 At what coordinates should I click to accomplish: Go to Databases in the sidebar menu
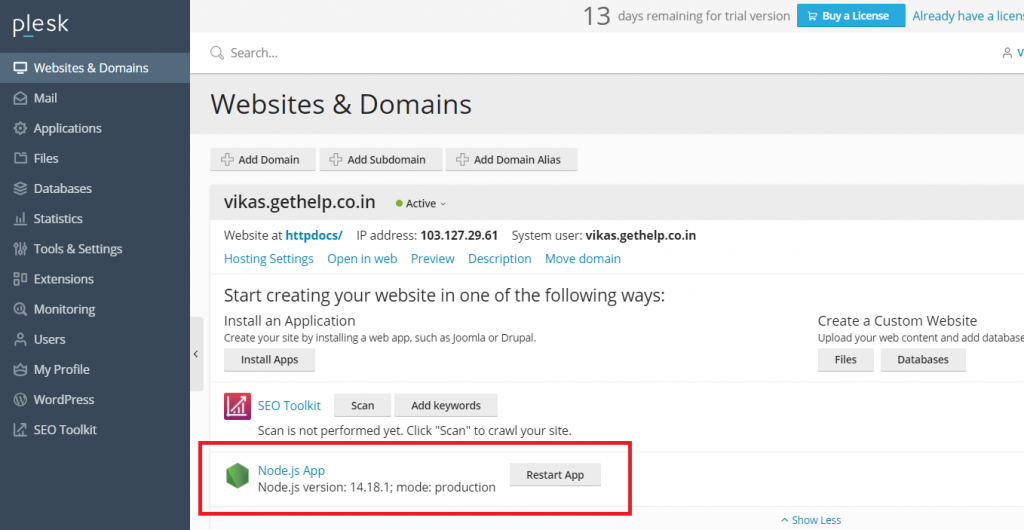coord(62,189)
